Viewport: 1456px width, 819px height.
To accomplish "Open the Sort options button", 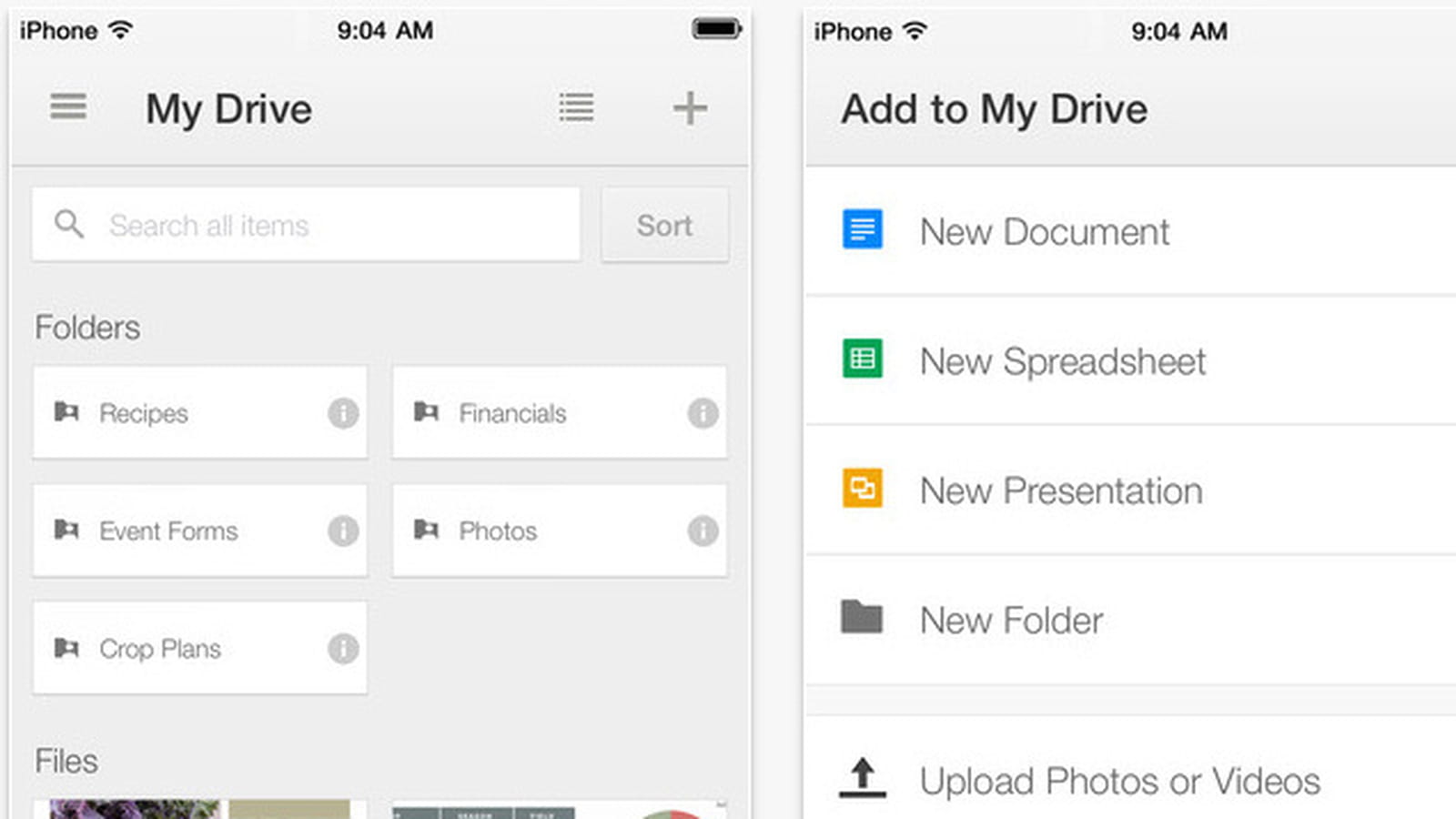I will pos(665,225).
